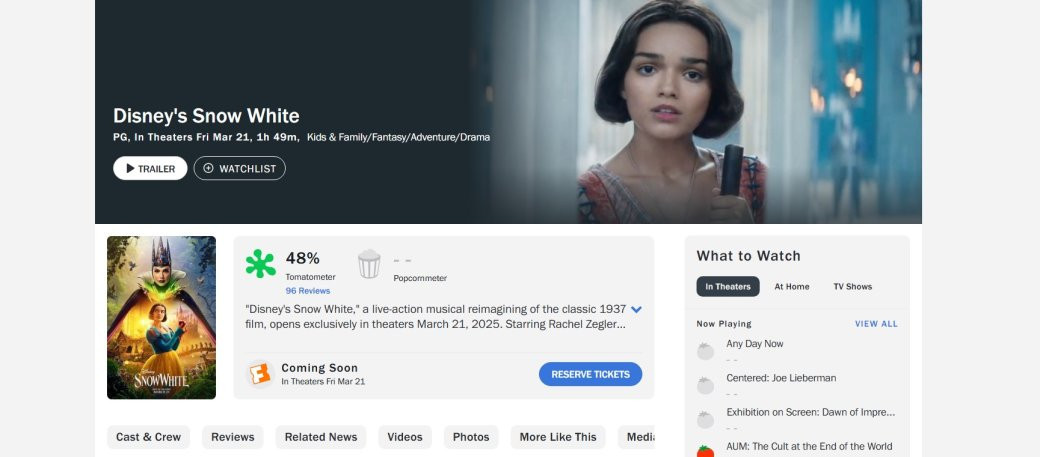Click the Popcornmeter popcorn bucket icon
Viewport: 1040px width, 457px height.
369,264
